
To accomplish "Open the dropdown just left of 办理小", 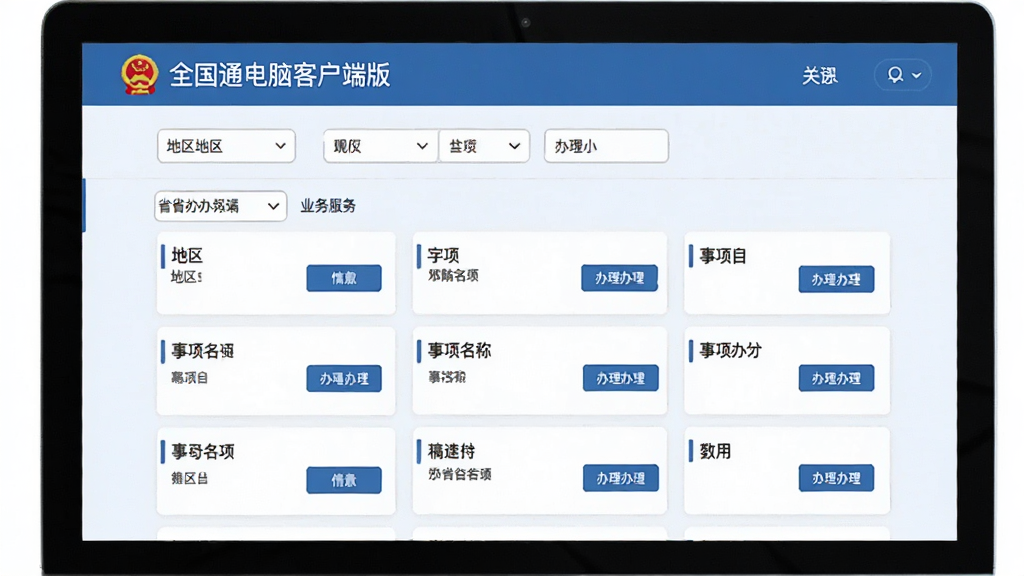I will tap(484, 146).
